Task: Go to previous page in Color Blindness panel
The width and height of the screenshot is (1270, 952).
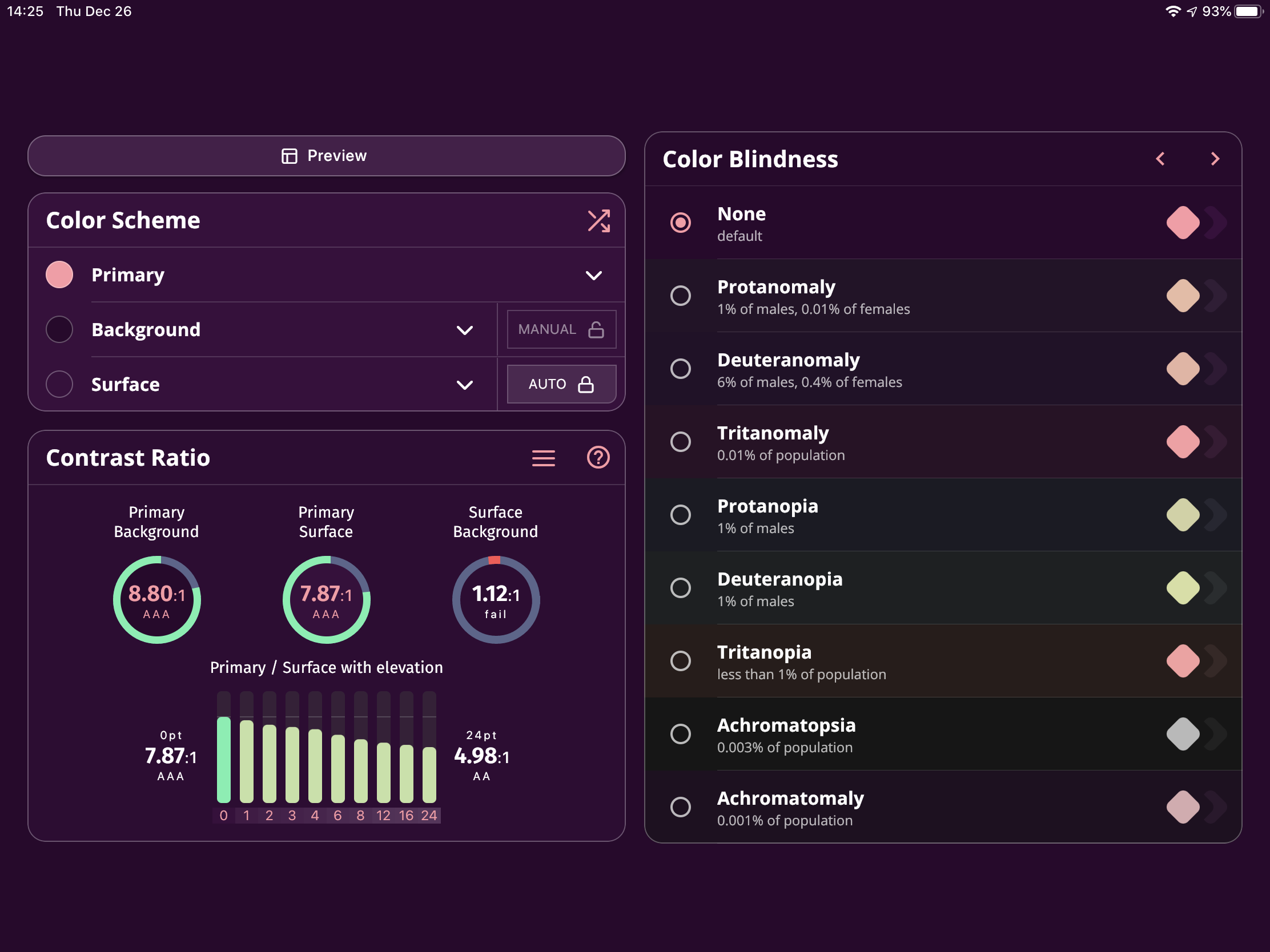Action: [x=1160, y=159]
